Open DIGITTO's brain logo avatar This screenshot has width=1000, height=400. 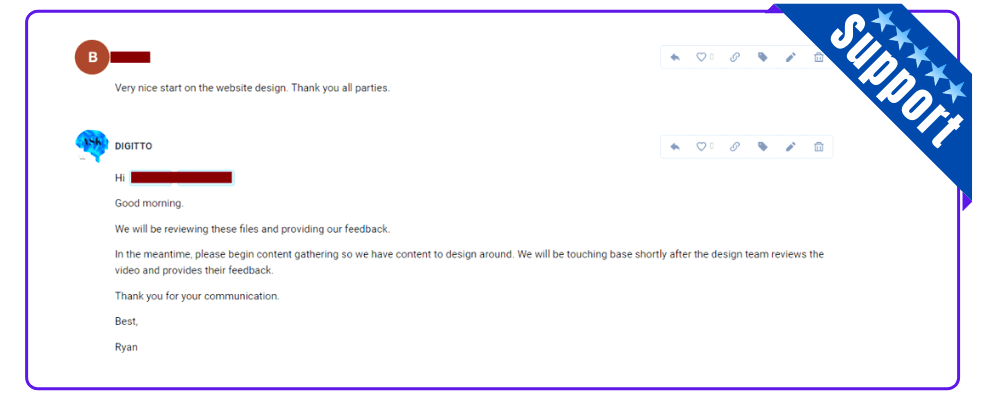click(92, 146)
